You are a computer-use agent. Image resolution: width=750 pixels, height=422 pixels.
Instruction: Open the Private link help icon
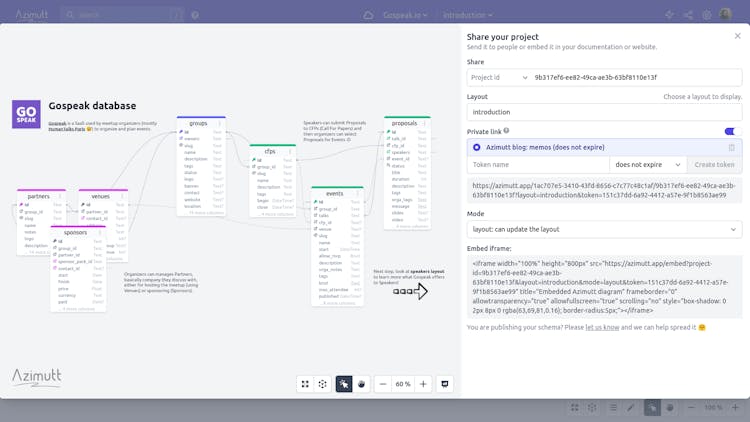[506, 131]
